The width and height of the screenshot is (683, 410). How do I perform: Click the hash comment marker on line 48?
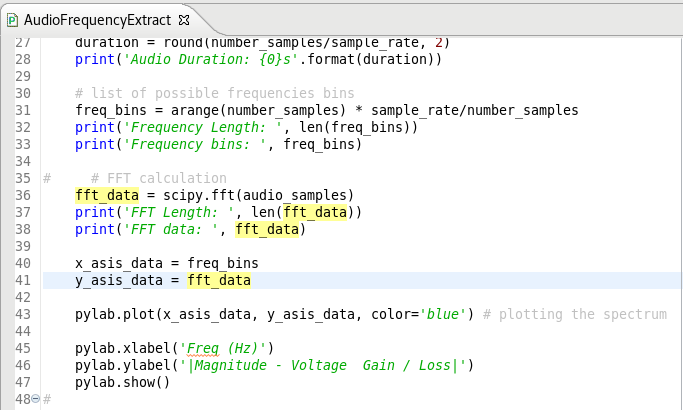(x=47, y=399)
